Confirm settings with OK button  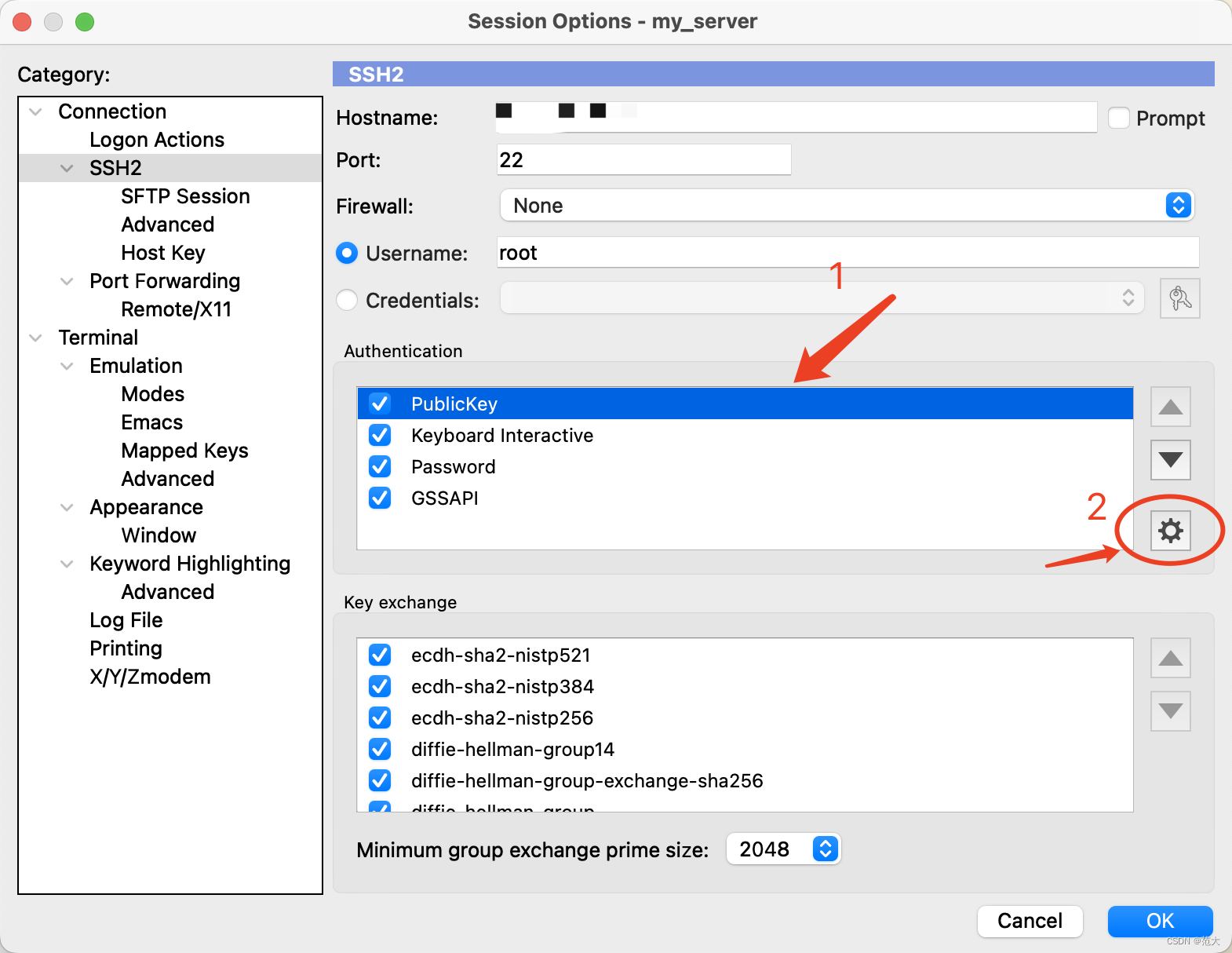1160,921
